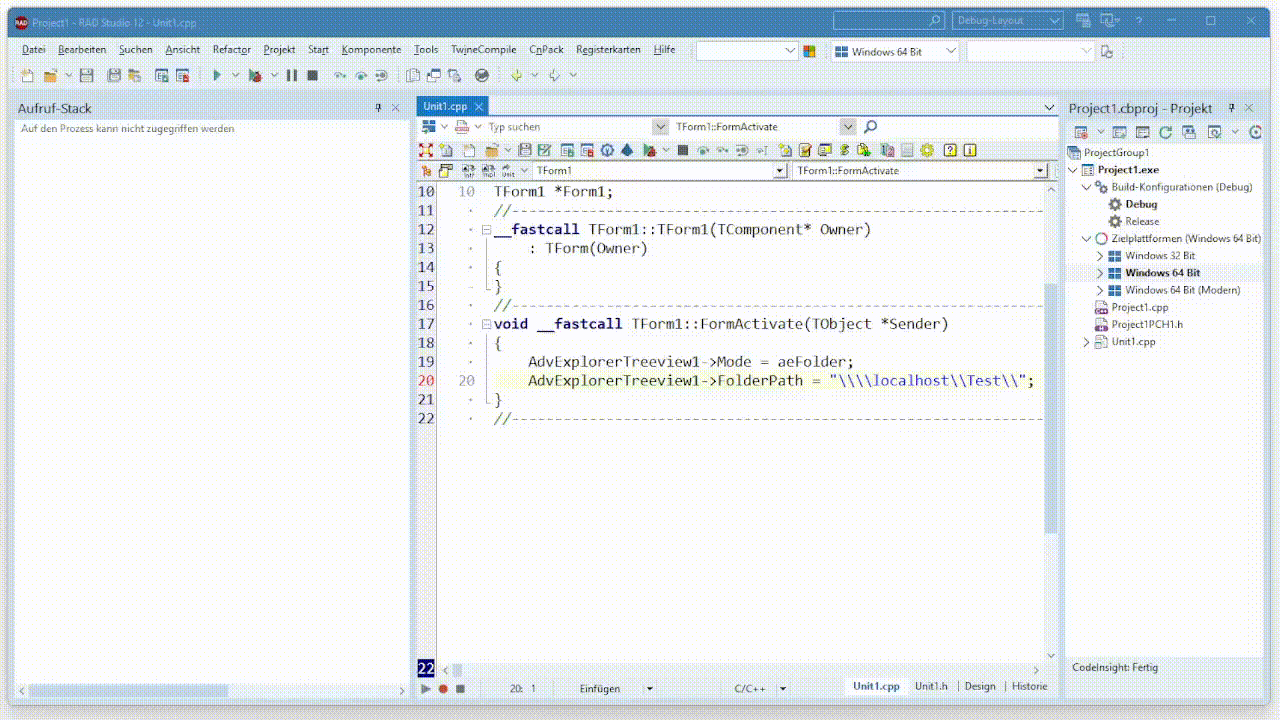
Task: Open the Run button dropdown arrow
Action: (236, 75)
